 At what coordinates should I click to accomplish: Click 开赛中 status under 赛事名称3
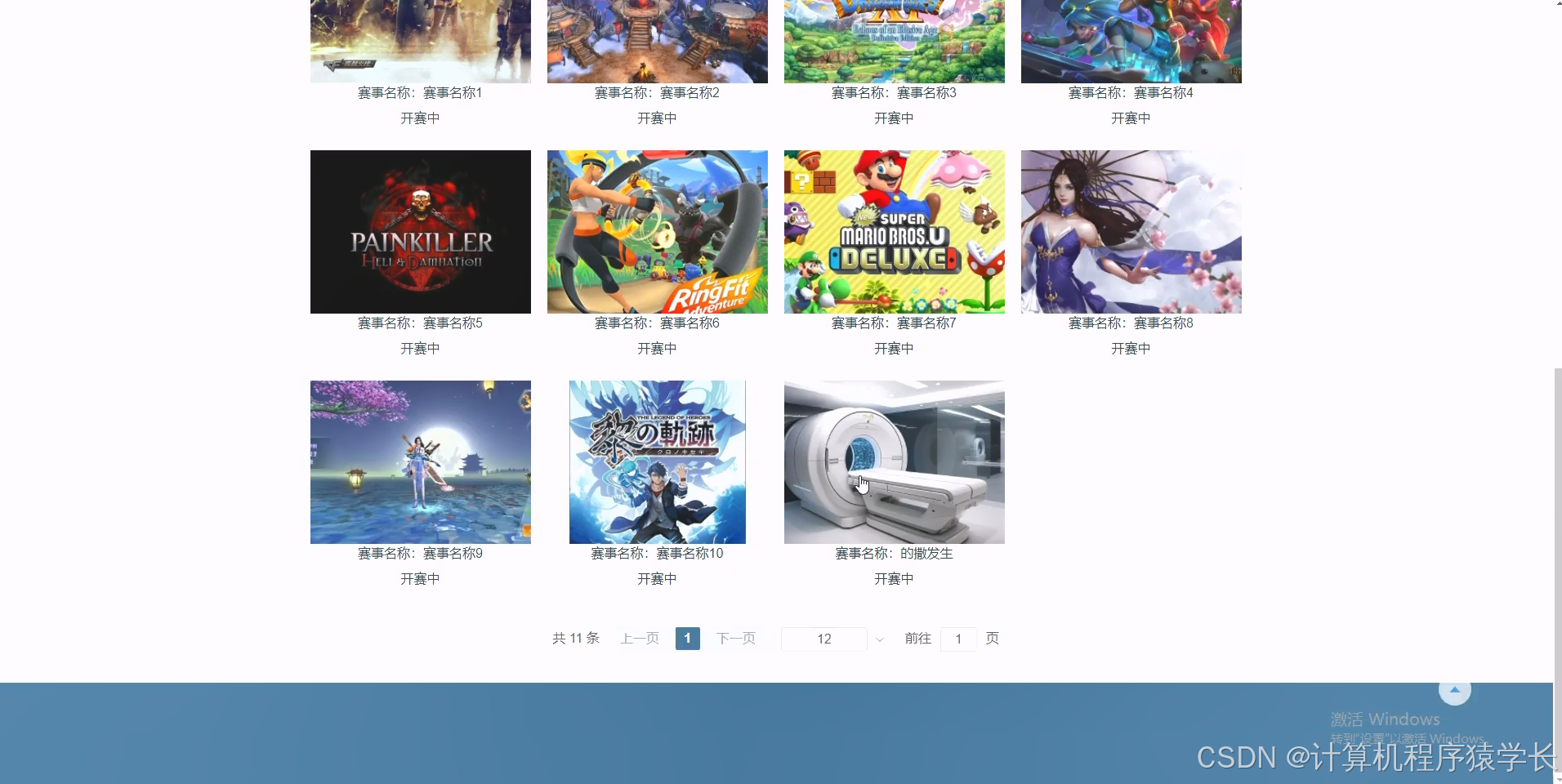894,118
